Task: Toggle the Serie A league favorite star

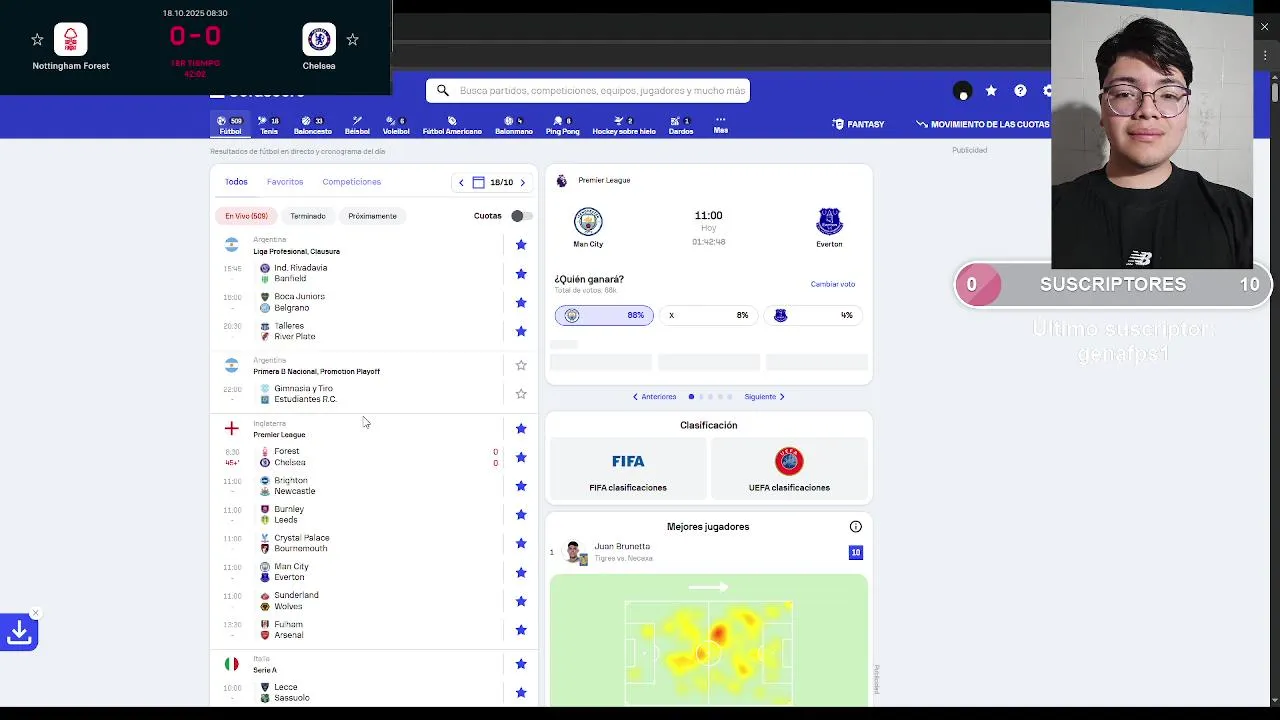Action: coord(521,664)
